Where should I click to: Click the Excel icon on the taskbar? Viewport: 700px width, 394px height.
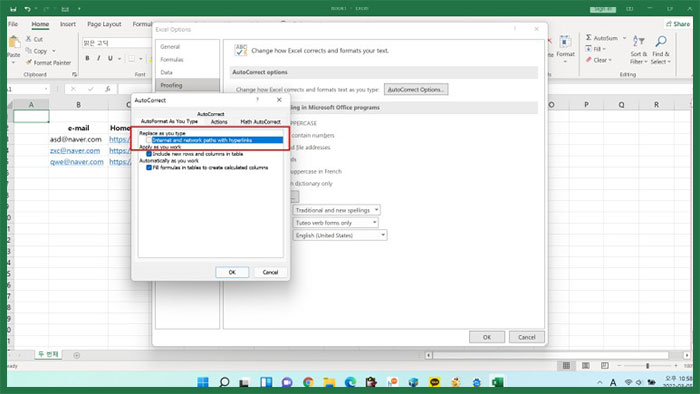click(x=497, y=382)
